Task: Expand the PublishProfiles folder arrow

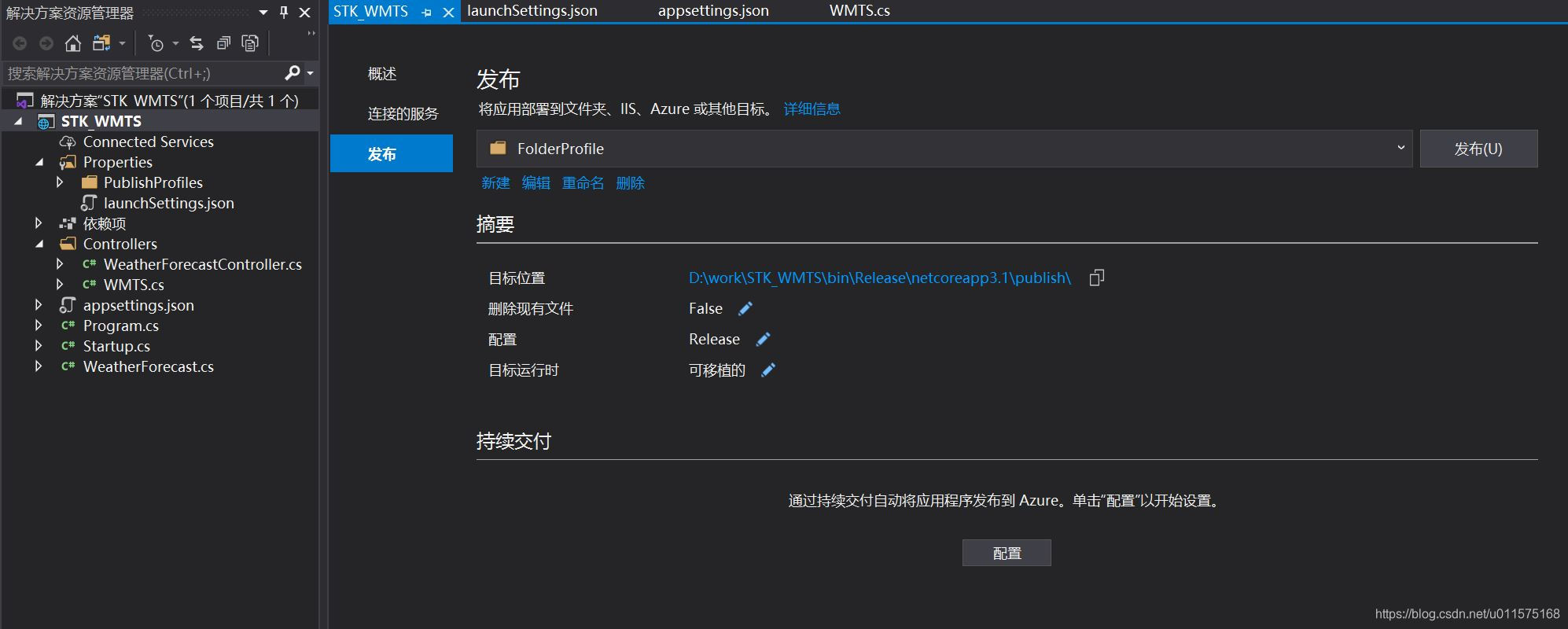Action: tap(60, 182)
